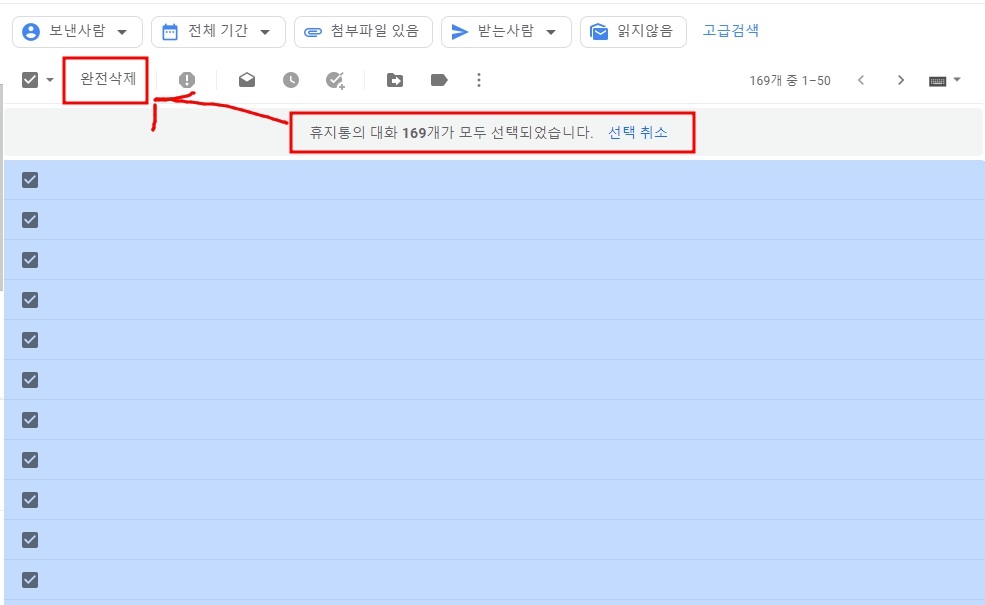Viewport: 985px width, 605px height.
Task: Go to the previous page of emails
Action: (x=861, y=79)
